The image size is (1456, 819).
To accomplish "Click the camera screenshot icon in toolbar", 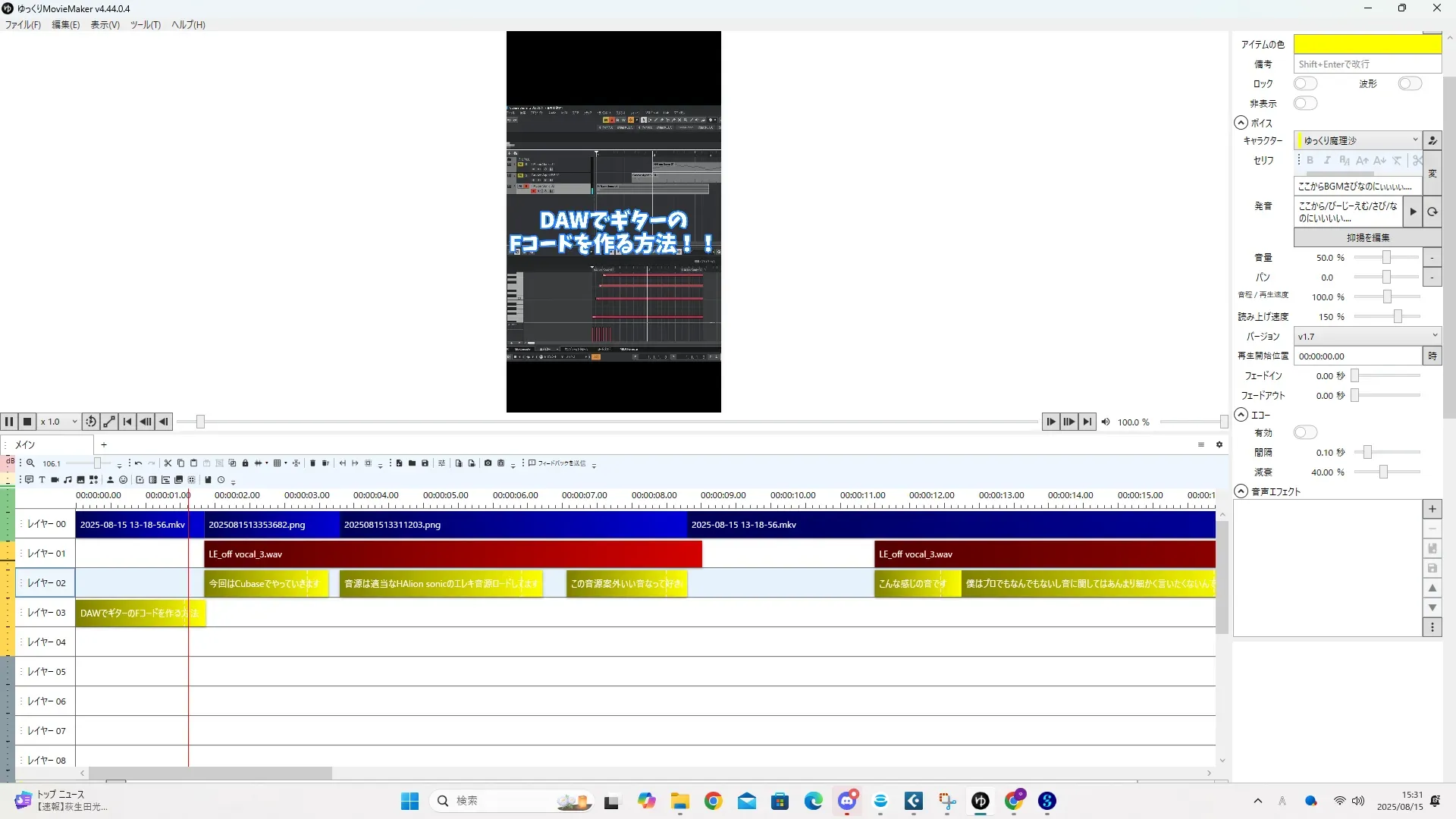I will tap(488, 463).
